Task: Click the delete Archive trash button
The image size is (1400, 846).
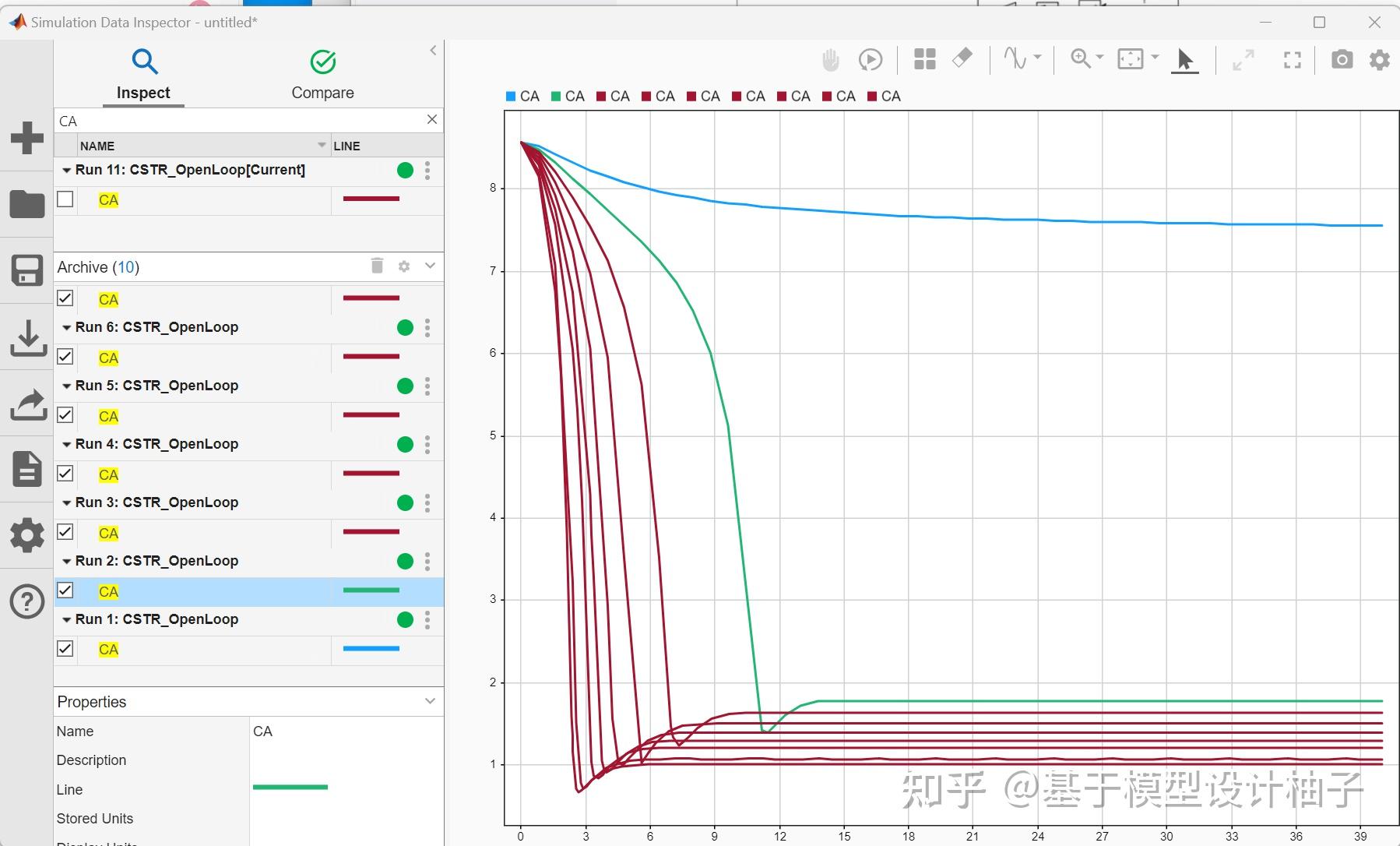Action: pyautogui.click(x=377, y=266)
